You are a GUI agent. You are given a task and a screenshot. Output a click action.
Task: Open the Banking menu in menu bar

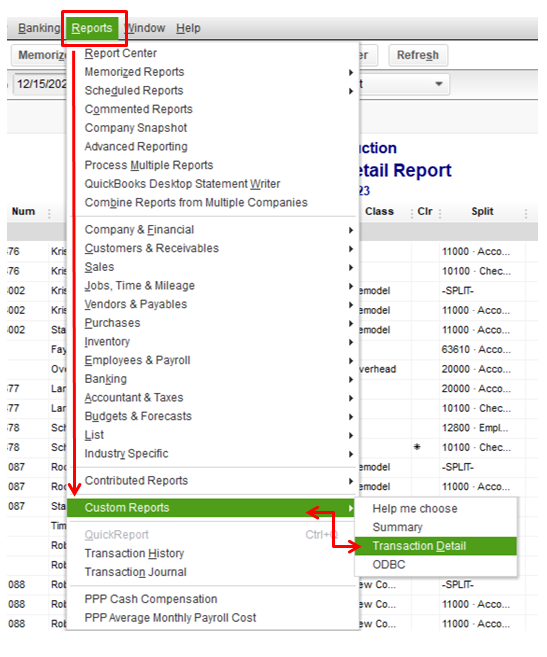(x=39, y=28)
